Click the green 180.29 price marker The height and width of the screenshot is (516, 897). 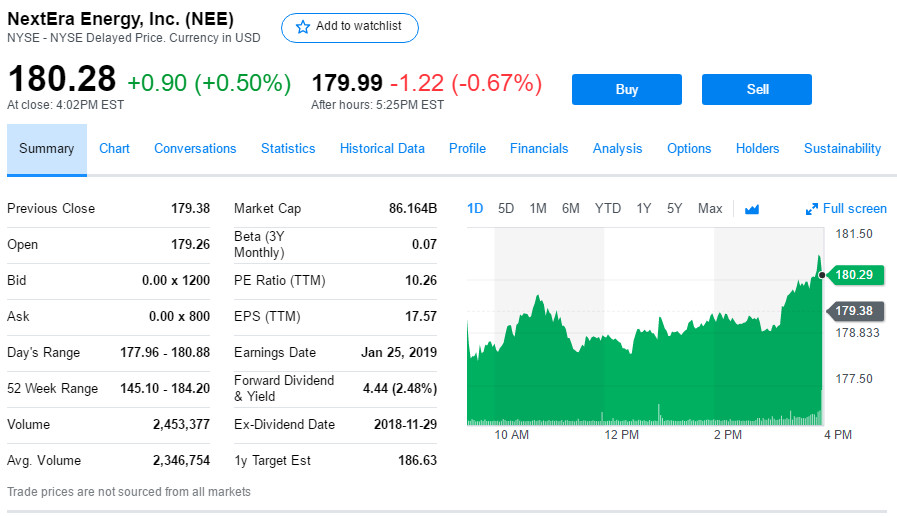click(x=855, y=275)
